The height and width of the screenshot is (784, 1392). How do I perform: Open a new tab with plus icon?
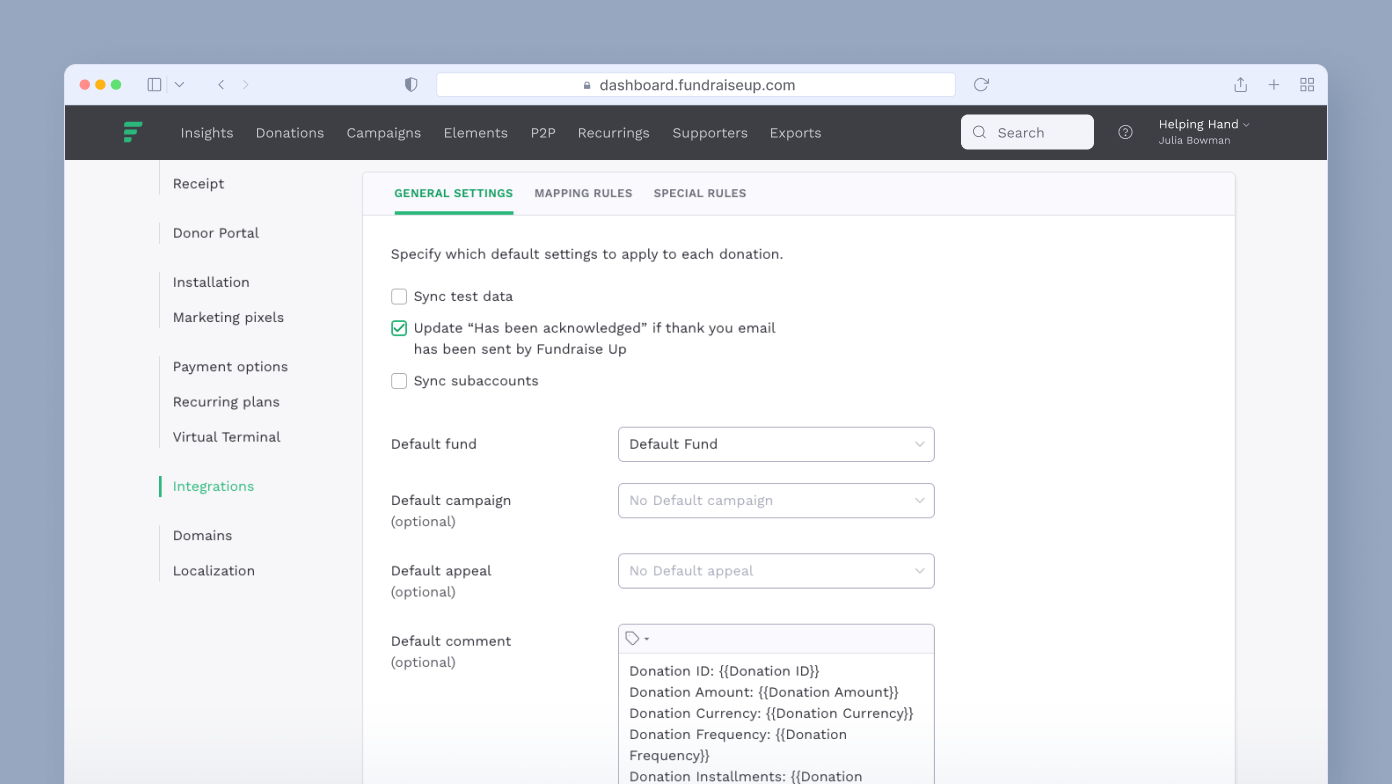pos(1274,85)
